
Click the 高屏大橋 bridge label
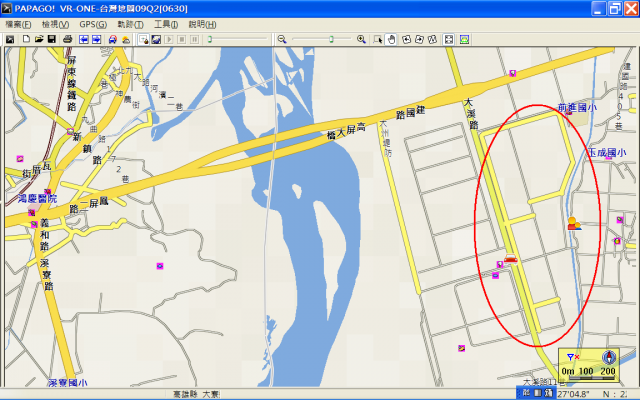tap(346, 131)
